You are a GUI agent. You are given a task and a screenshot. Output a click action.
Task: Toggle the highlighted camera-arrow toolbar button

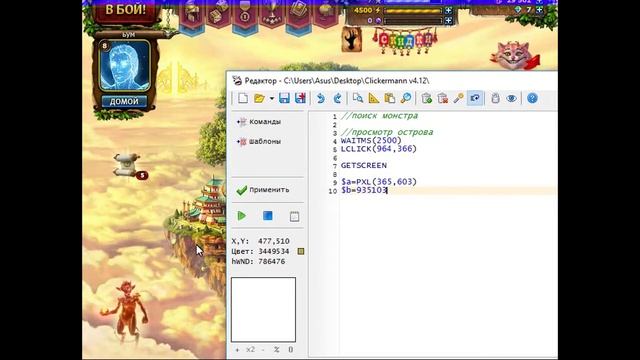pos(475,98)
